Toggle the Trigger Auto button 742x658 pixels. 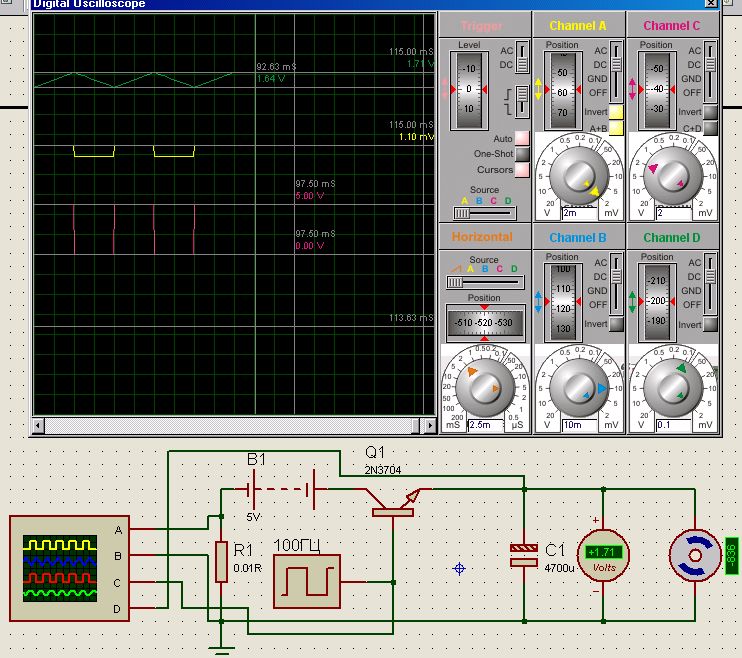[522, 138]
